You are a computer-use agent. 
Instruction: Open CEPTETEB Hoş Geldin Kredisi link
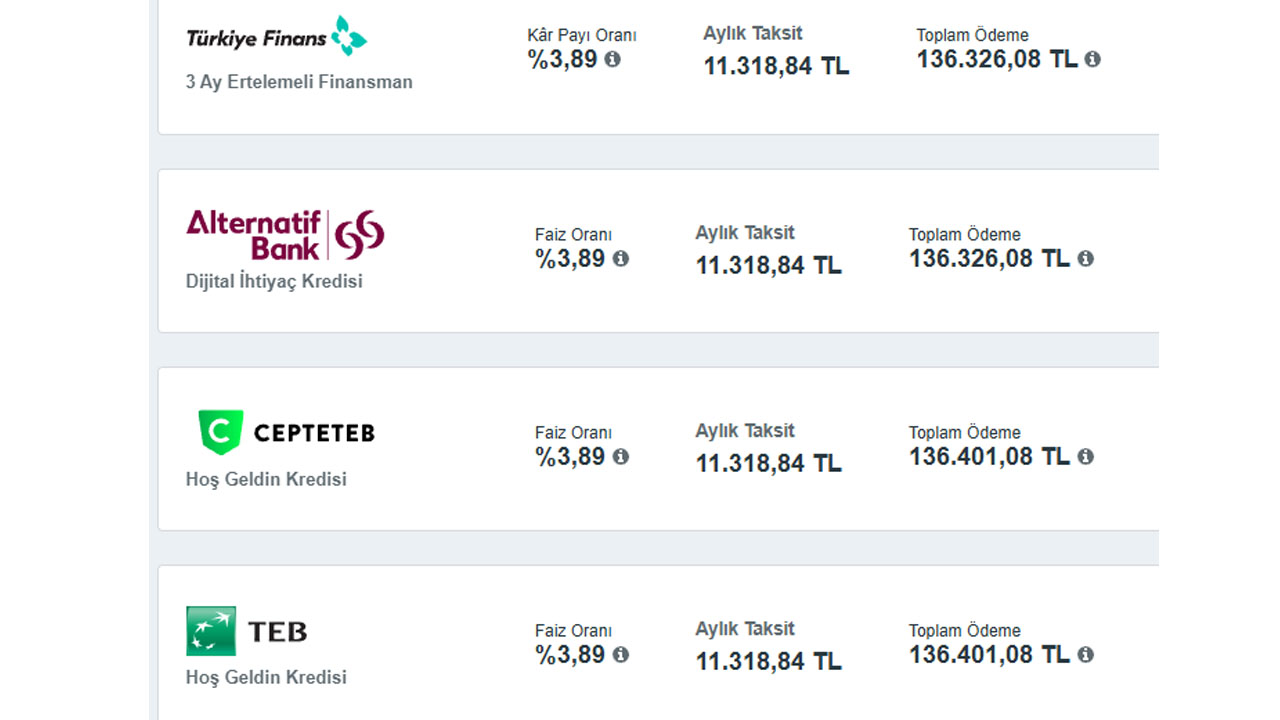click(266, 479)
